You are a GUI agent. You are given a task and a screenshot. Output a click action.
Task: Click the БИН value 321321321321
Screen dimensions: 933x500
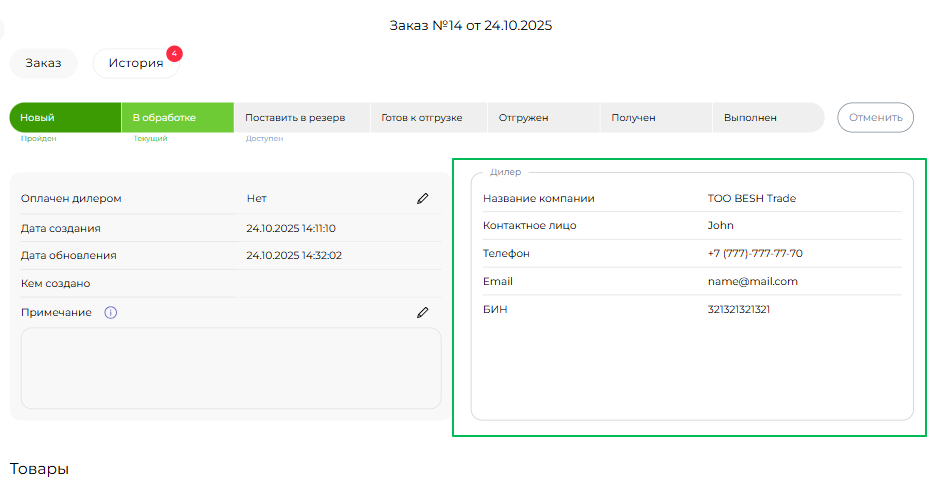point(738,310)
